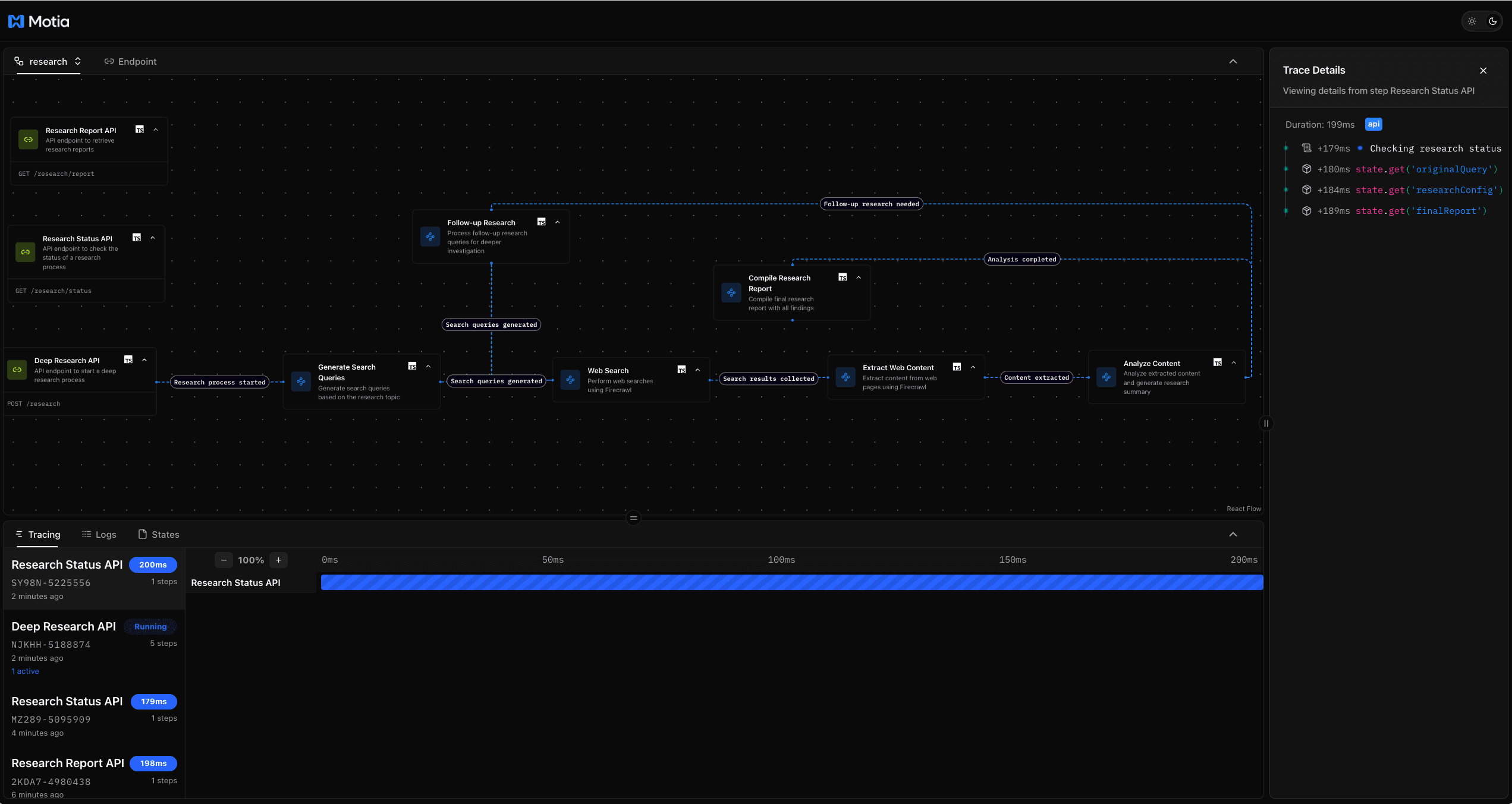Click the event step icon on Web Search node
Image resolution: width=1512 pixels, height=804 pixels.
tap(570, 380)
